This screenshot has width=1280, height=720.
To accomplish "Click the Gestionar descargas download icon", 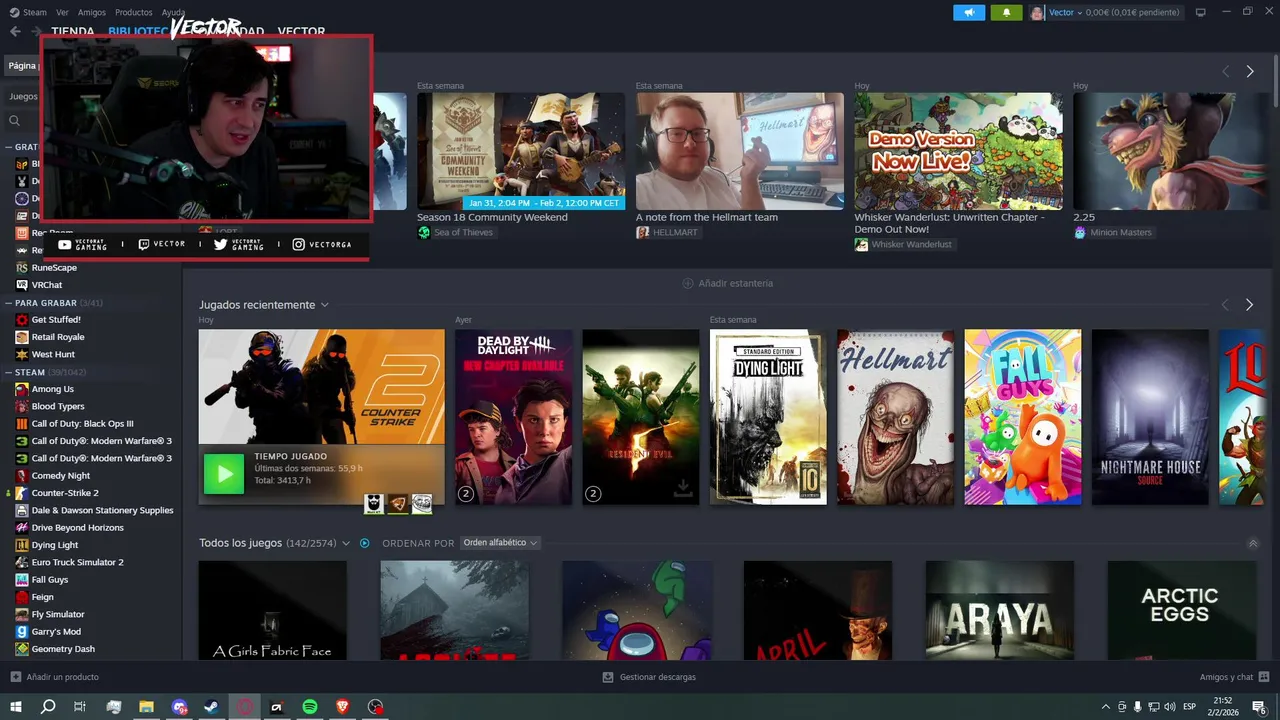I will coord(608,677).
